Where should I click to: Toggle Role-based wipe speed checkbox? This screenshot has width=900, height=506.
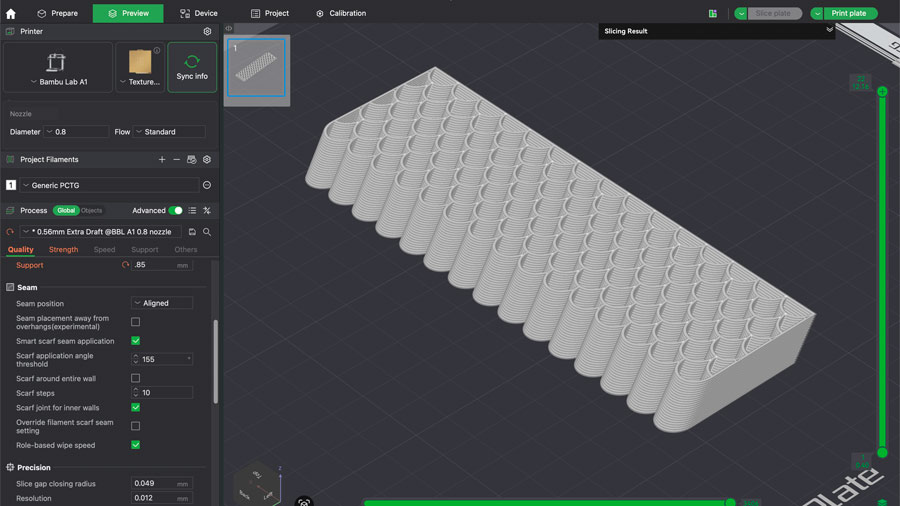(x=135, y=445)
